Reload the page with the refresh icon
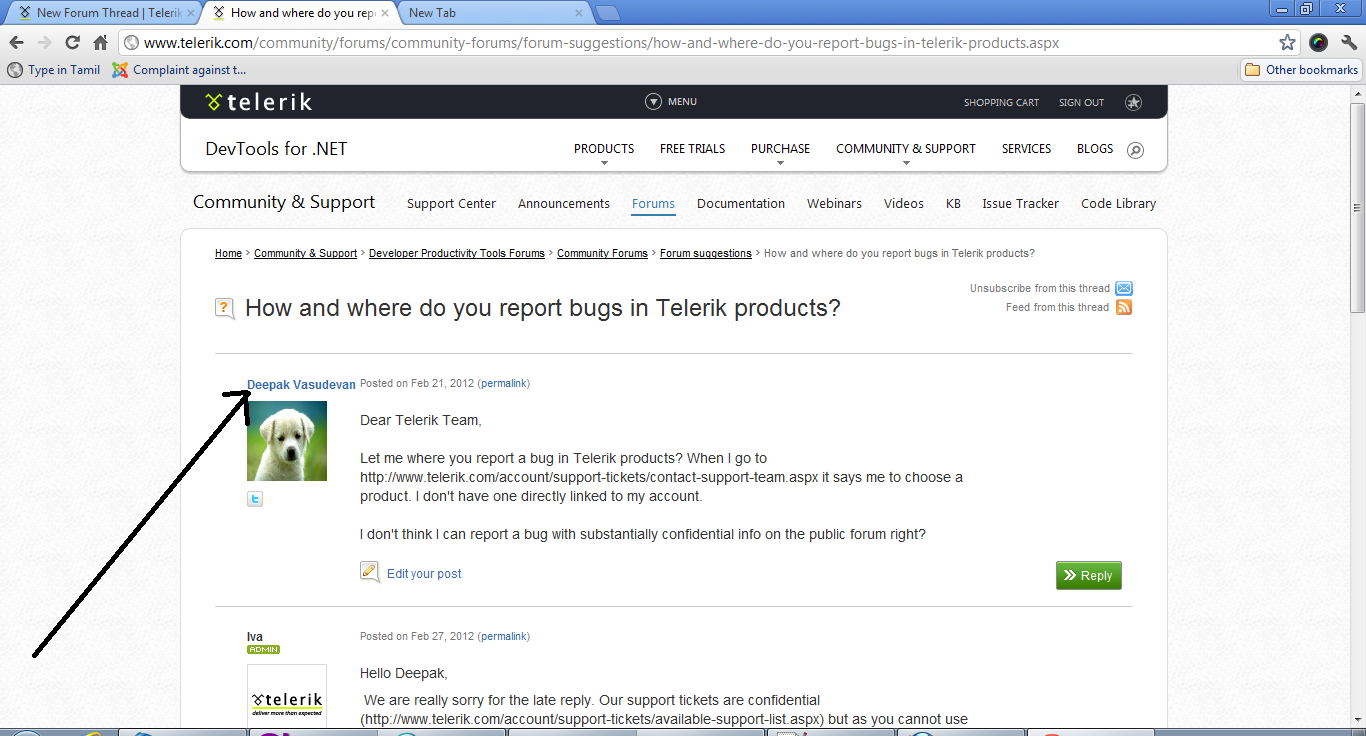The height and width of the screenshot is (736, 1366). click(x=72, y=43)
